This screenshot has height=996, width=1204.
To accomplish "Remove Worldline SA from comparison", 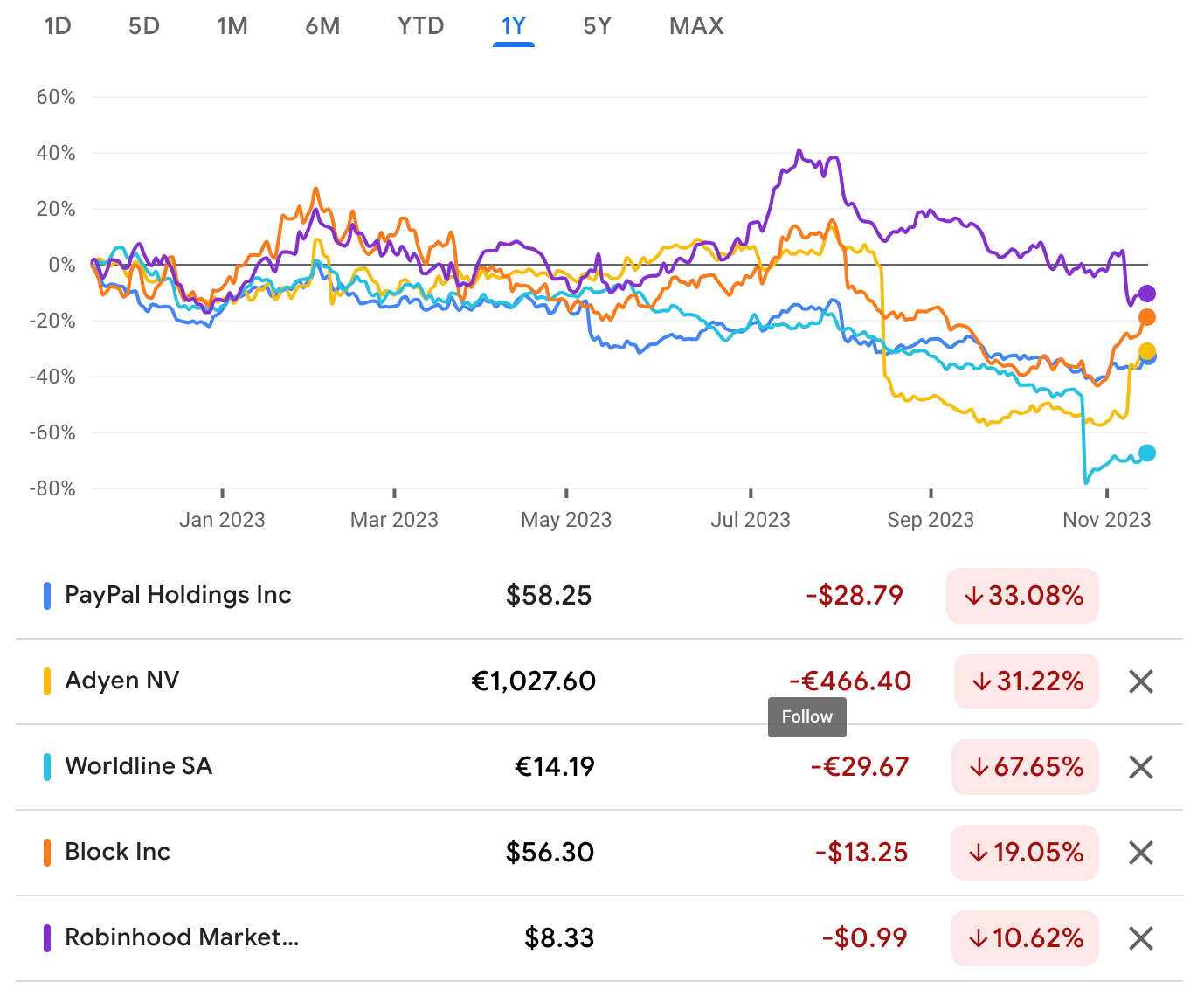I will tap(1141, 767).
